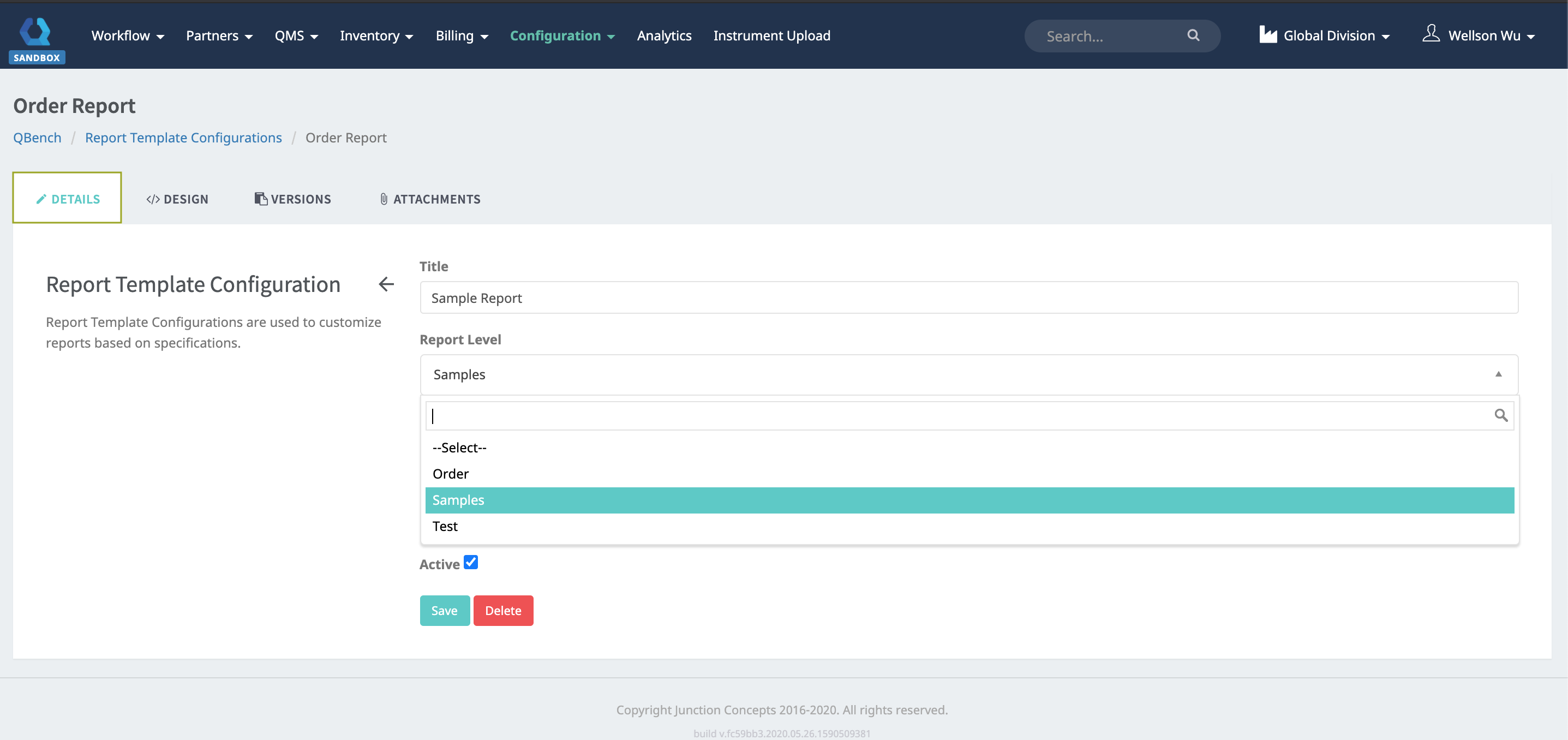The width and height of the screenshot is (1568, 740).
Task: Uncheck the Active checkbox
Action: 470,562
